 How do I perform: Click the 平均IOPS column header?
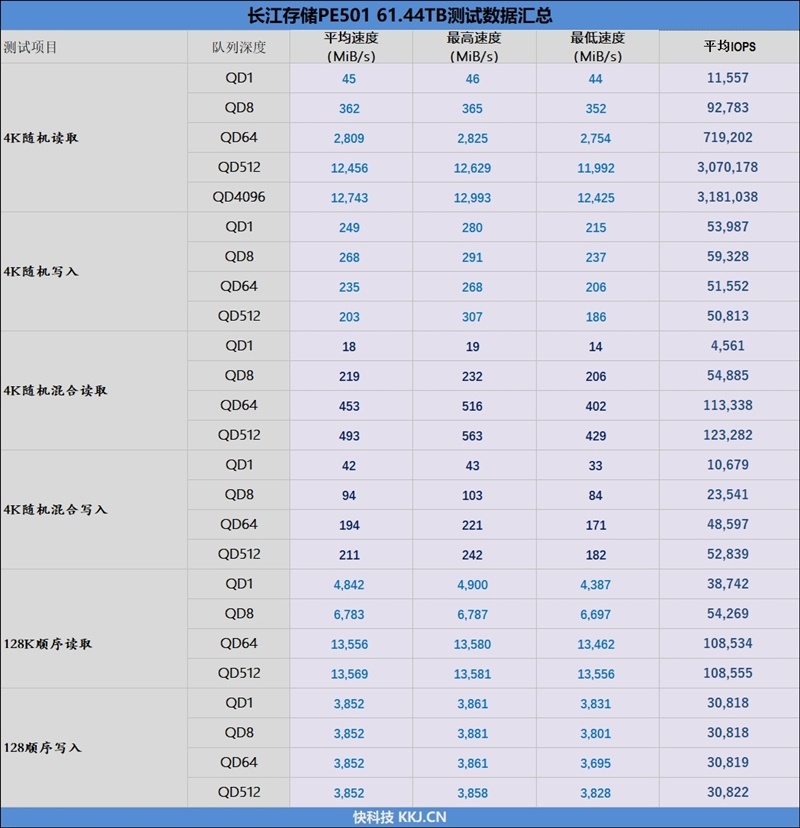(x=729, y=47)
